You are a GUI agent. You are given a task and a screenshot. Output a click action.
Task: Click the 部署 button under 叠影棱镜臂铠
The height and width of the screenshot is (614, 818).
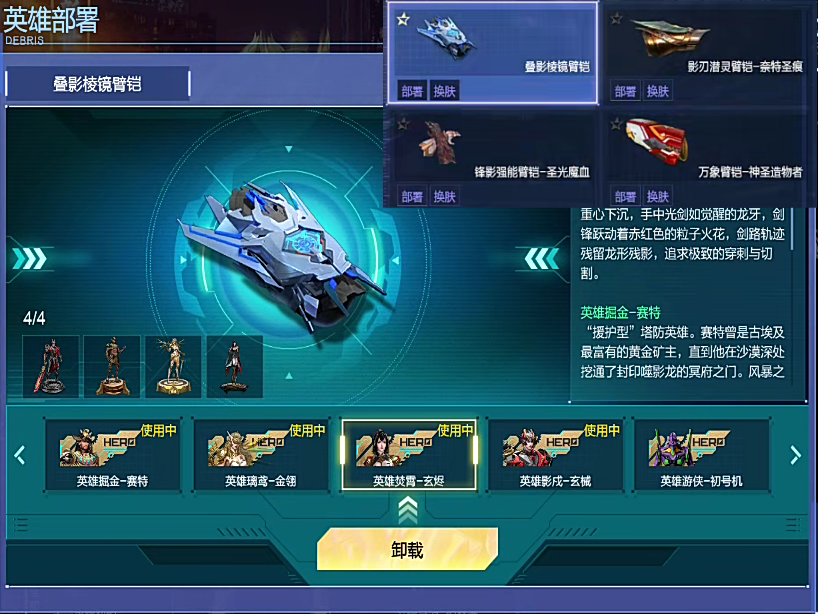pyautogui.click(x=412, y=91)
